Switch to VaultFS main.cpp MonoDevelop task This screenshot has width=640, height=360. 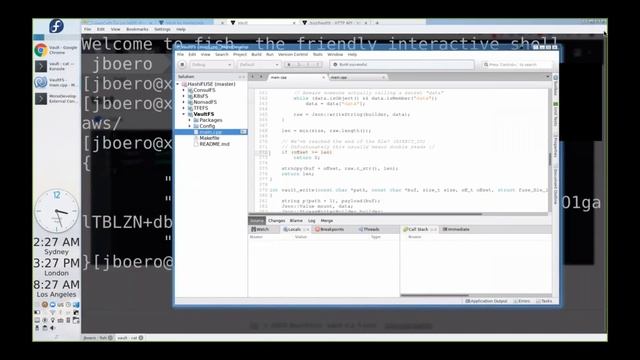click(x=56, y=82)
